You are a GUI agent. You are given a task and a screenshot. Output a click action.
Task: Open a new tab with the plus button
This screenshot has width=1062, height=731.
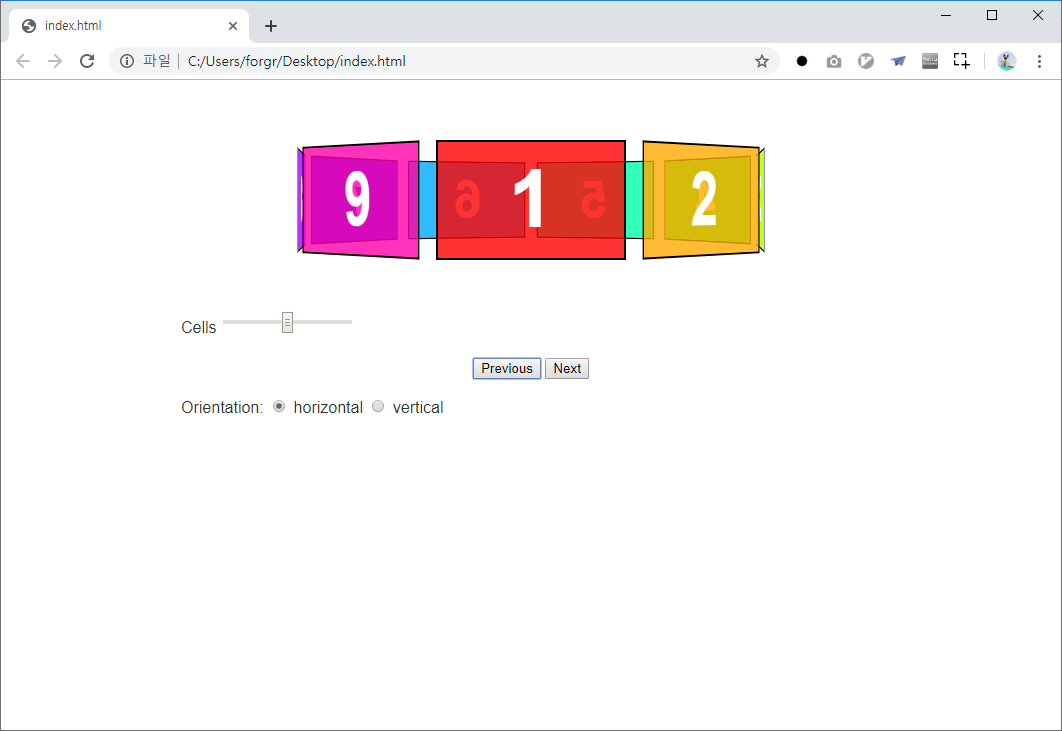[x=271, y=26]
